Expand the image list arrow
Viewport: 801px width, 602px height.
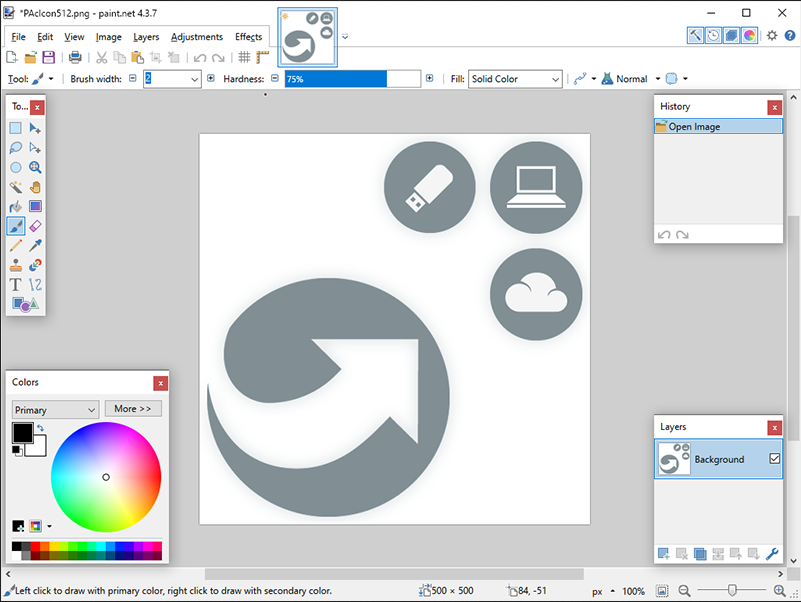click(x=345, y=37)
